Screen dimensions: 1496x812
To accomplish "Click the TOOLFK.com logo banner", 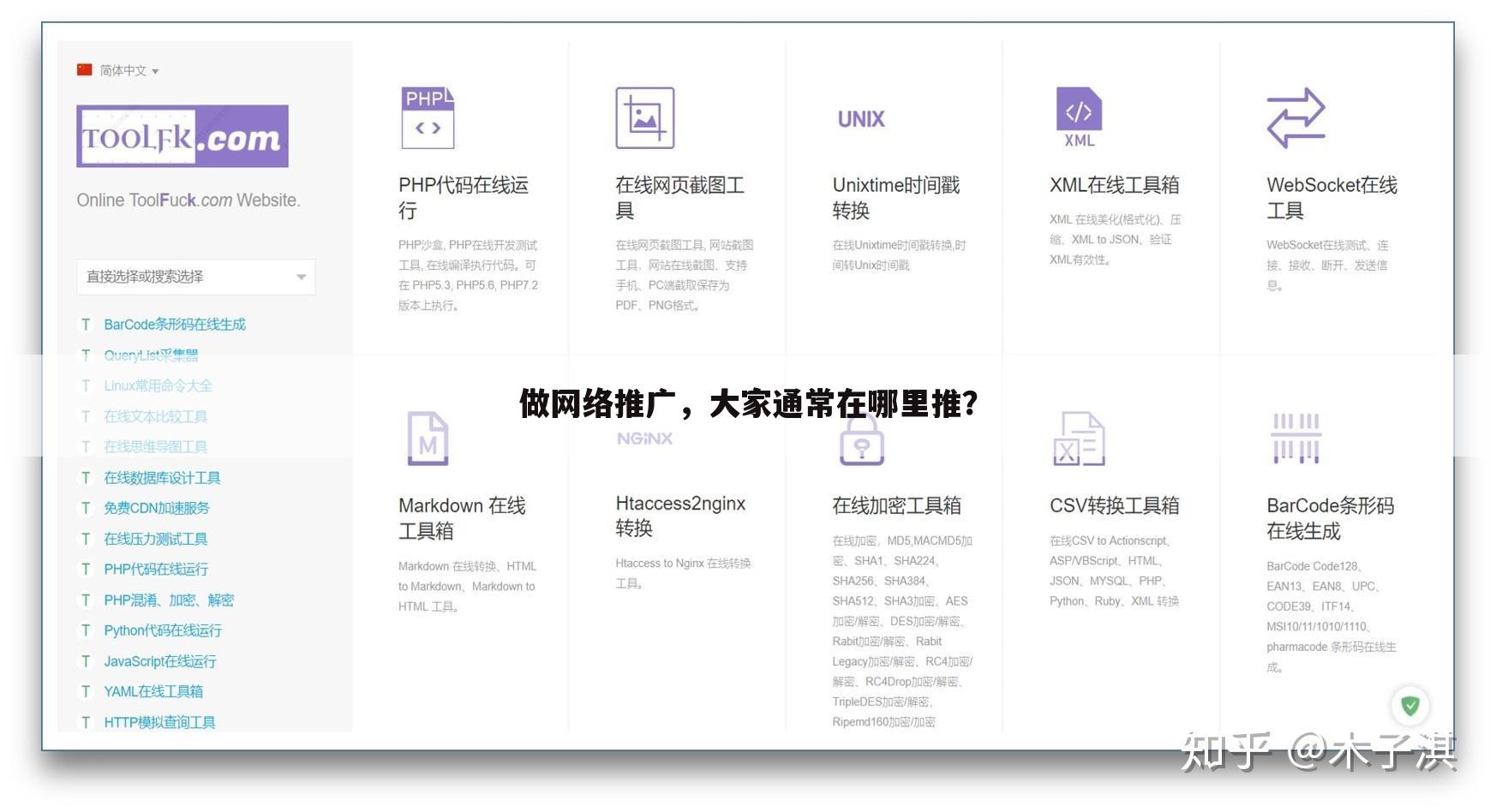I will [183, 135].
